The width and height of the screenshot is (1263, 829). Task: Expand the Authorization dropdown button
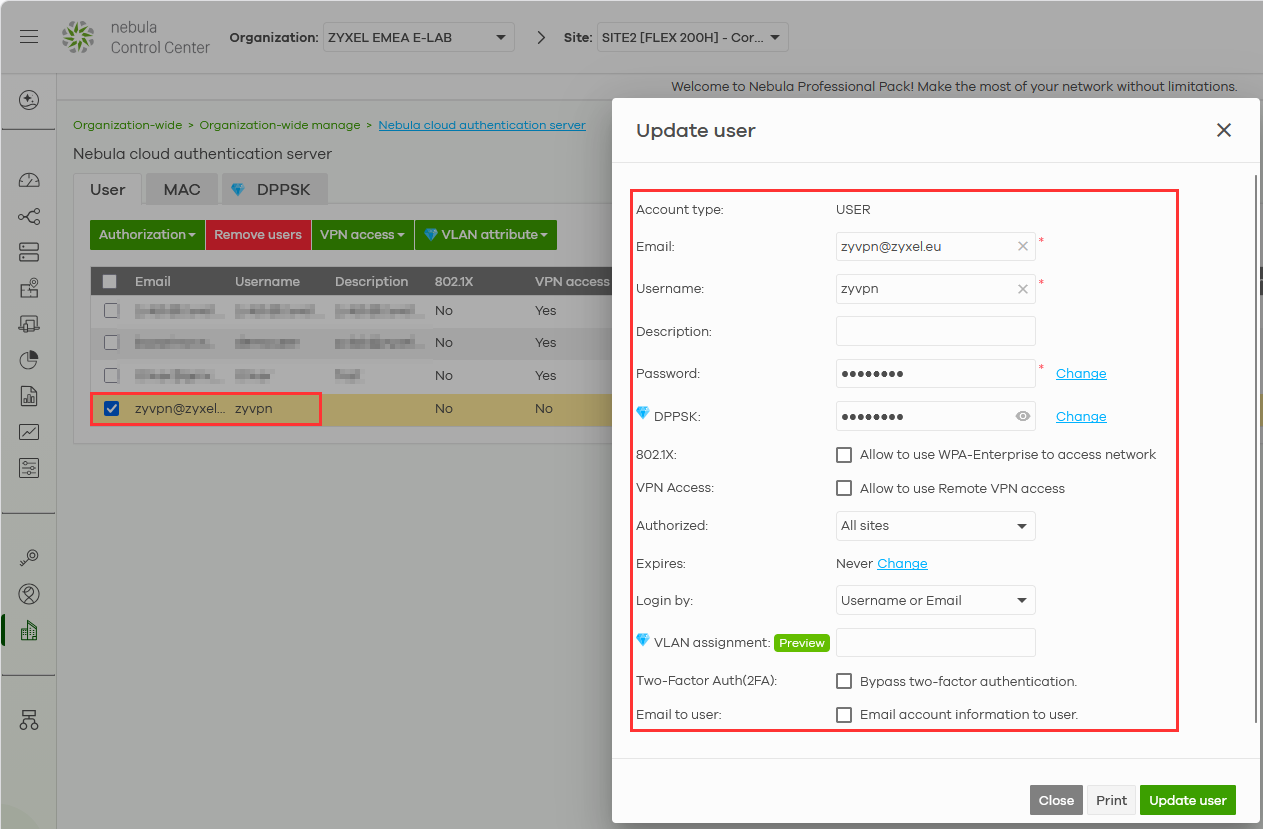(147, 235)
